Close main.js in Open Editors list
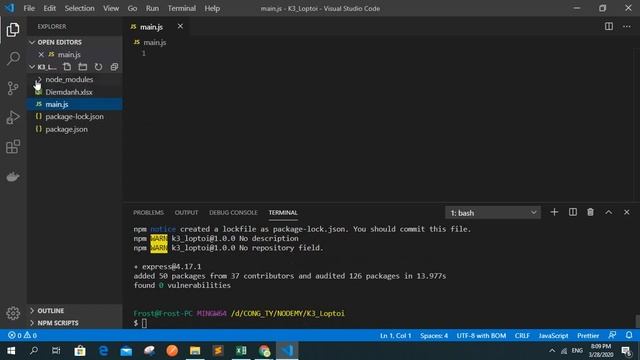The height and width of the screenshot is (360, 640). pyautogui.click(x=41, y=54)
